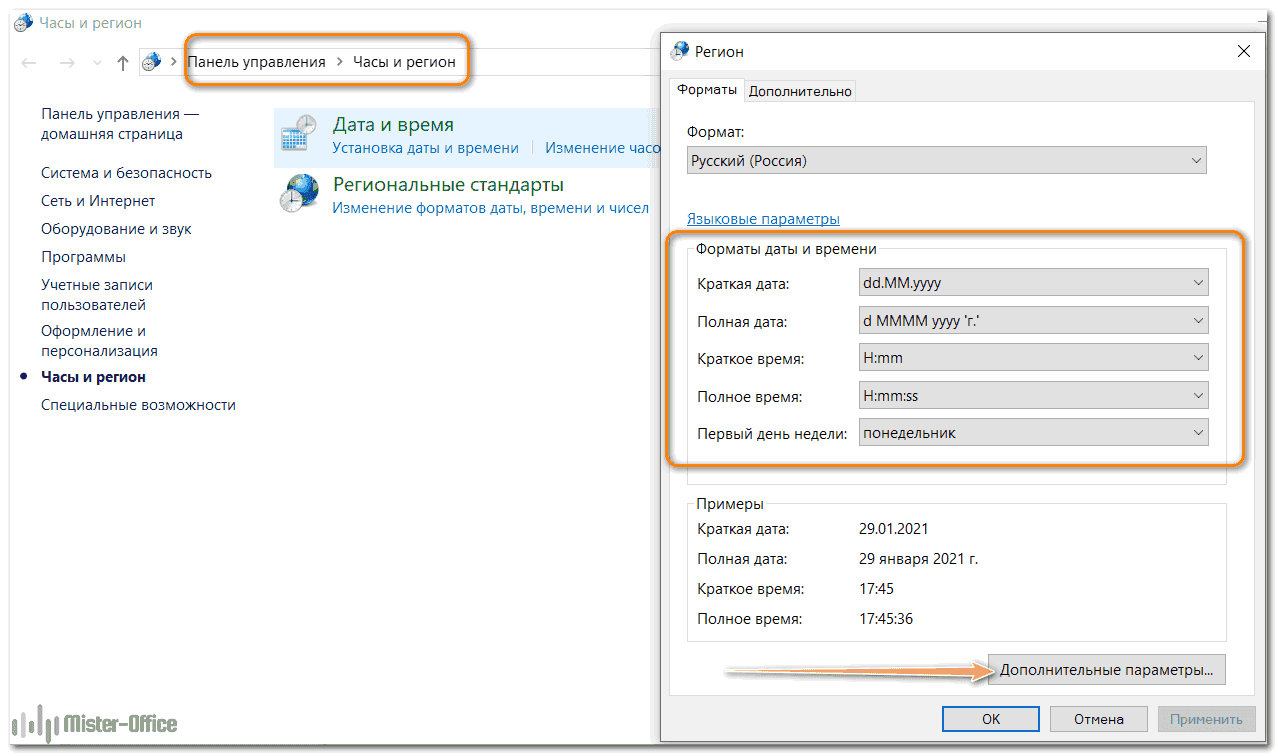Switch to the Дополнительно tab

800,91
